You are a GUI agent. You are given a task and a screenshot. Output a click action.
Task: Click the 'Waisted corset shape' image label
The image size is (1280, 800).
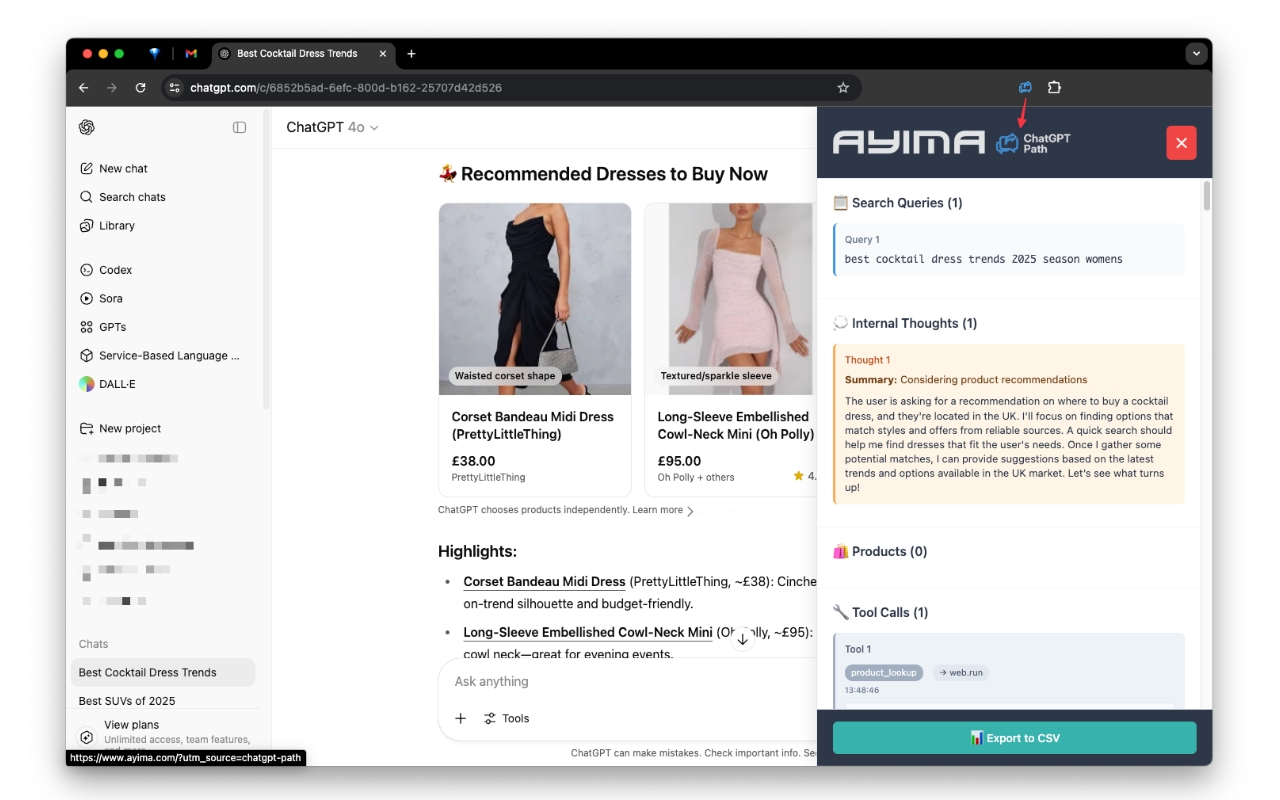pos(505,376)
